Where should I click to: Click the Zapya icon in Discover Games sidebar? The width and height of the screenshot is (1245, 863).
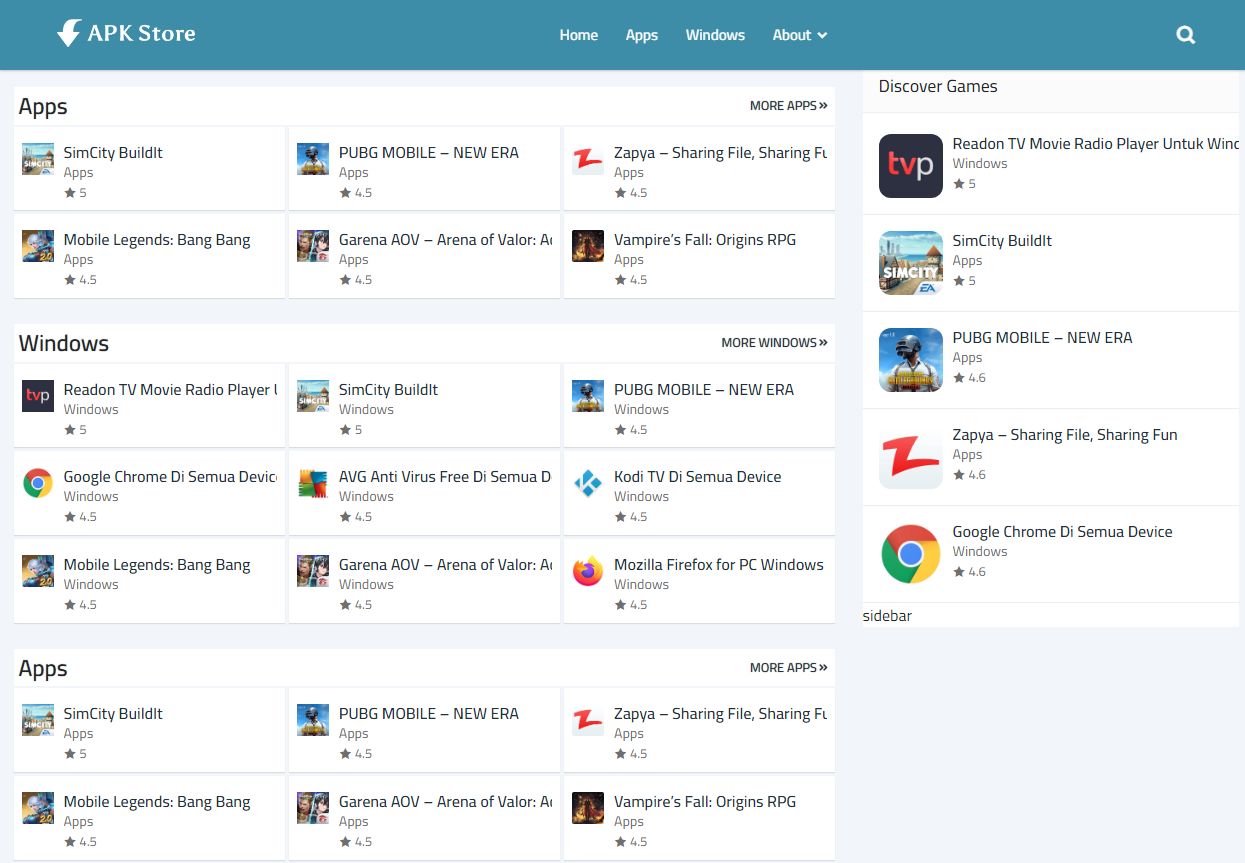pyautogui.click(x=910, y=457)
